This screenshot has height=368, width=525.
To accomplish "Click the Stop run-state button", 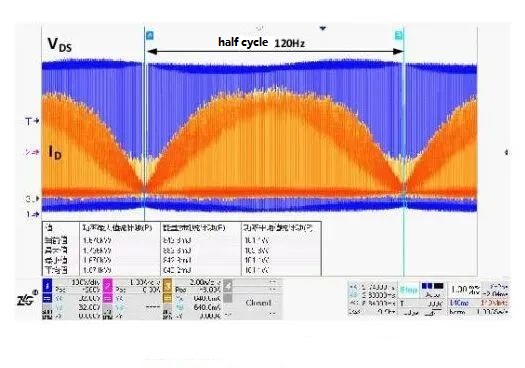I will 408,289.
